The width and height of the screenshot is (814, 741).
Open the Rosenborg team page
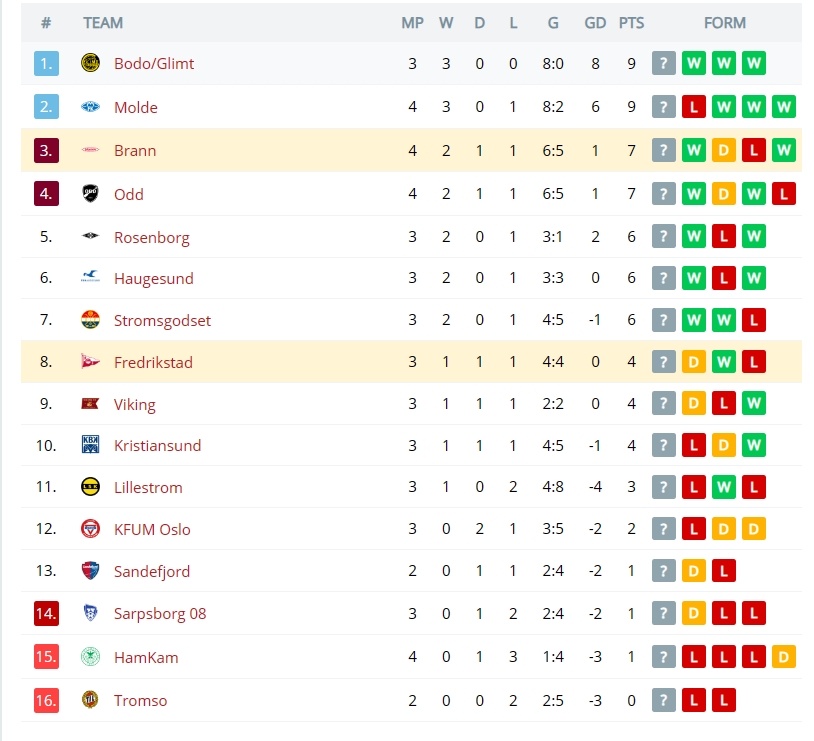[x=152, y=237]
